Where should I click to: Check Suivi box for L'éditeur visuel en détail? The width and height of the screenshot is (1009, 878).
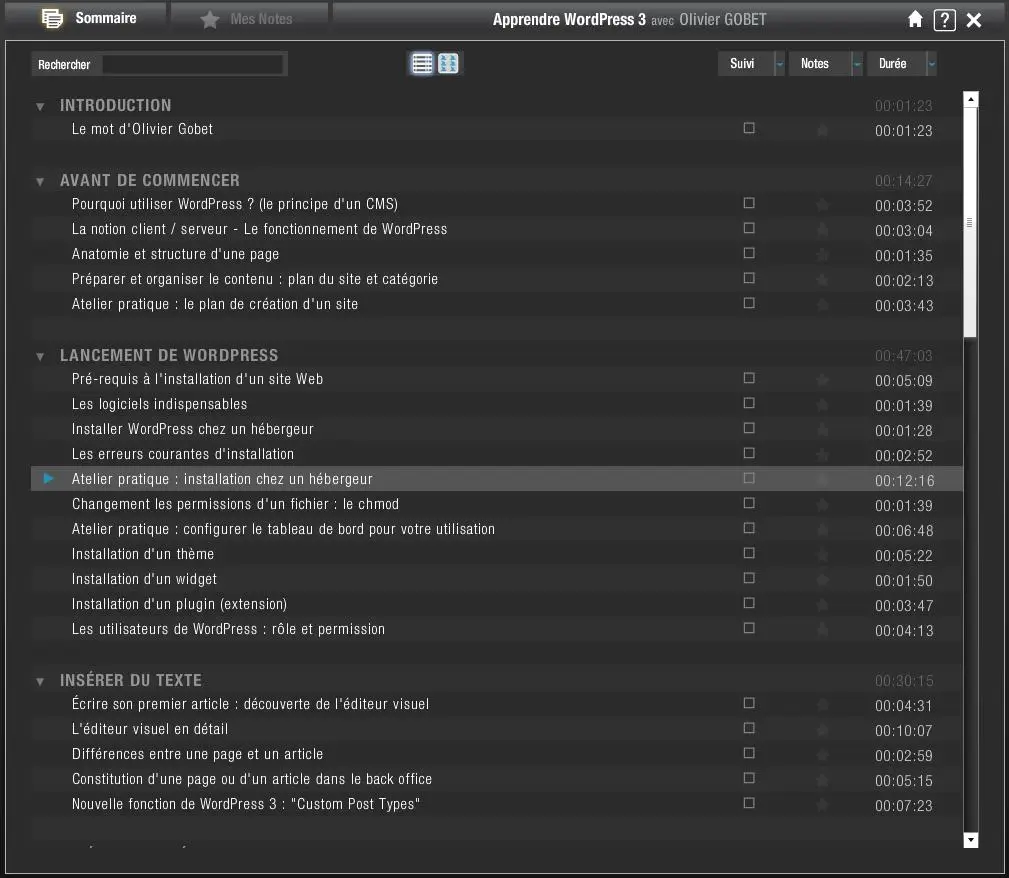749,728
